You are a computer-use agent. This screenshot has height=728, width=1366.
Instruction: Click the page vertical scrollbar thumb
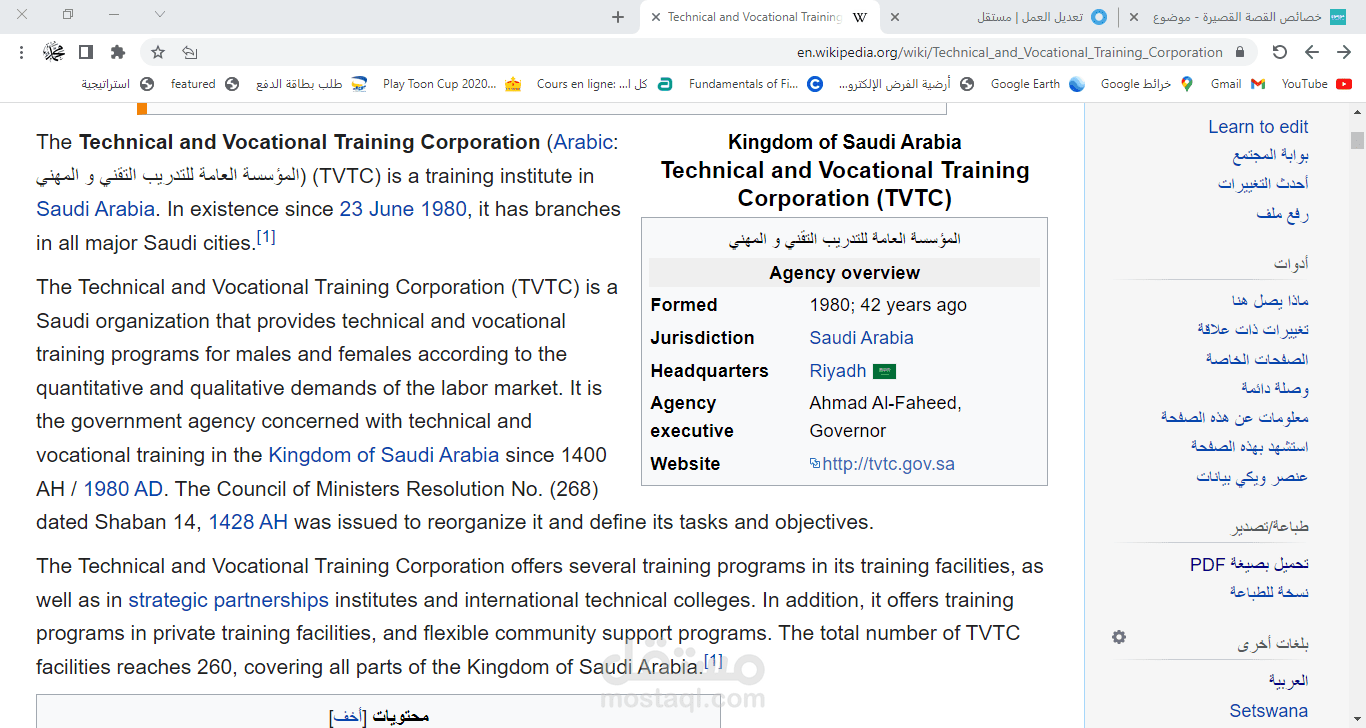point(1357,140)
